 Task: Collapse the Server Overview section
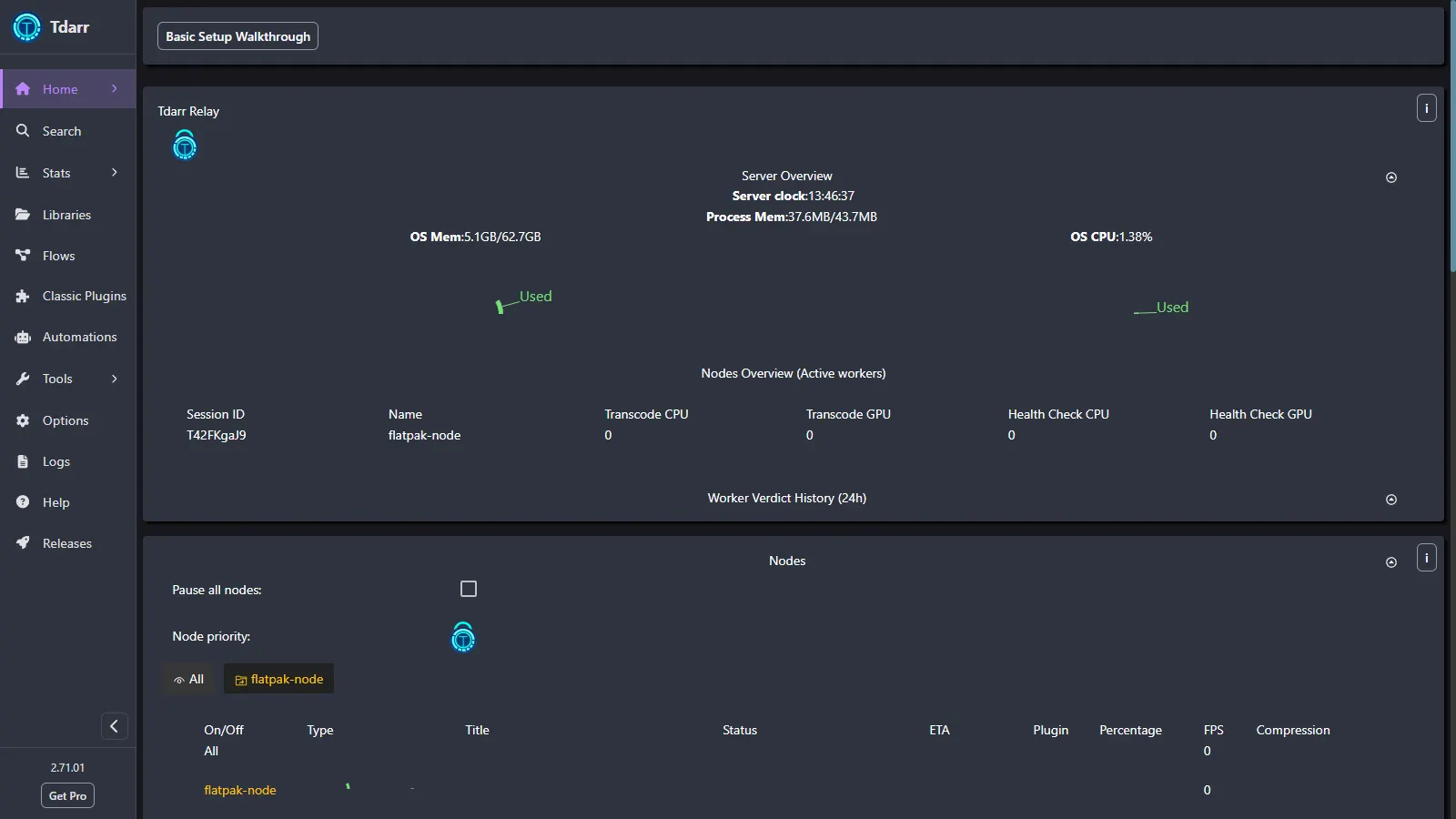click(1390, 177)
